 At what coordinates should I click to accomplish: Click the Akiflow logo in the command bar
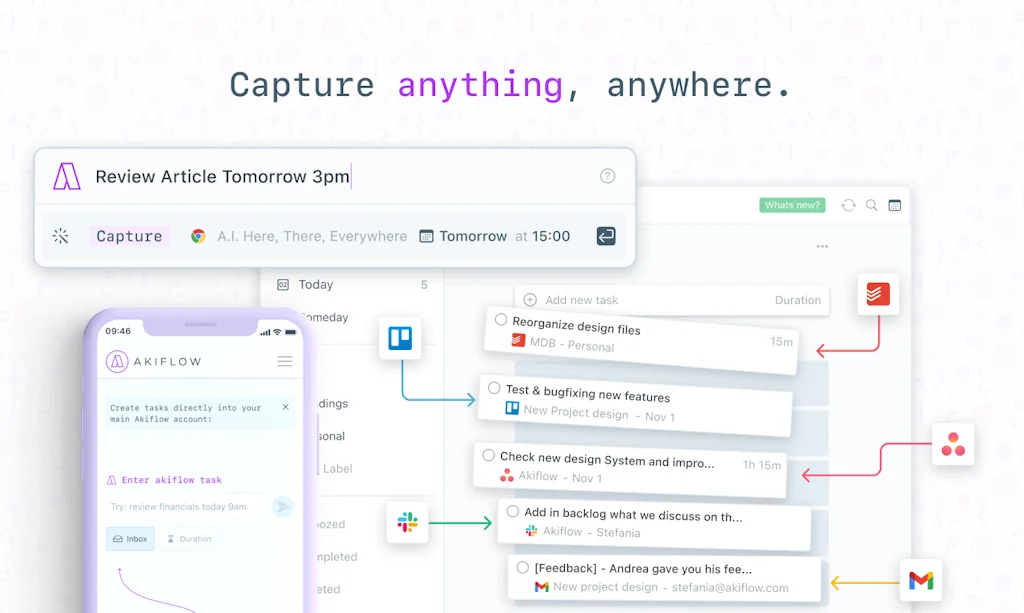tap(67, 176)
